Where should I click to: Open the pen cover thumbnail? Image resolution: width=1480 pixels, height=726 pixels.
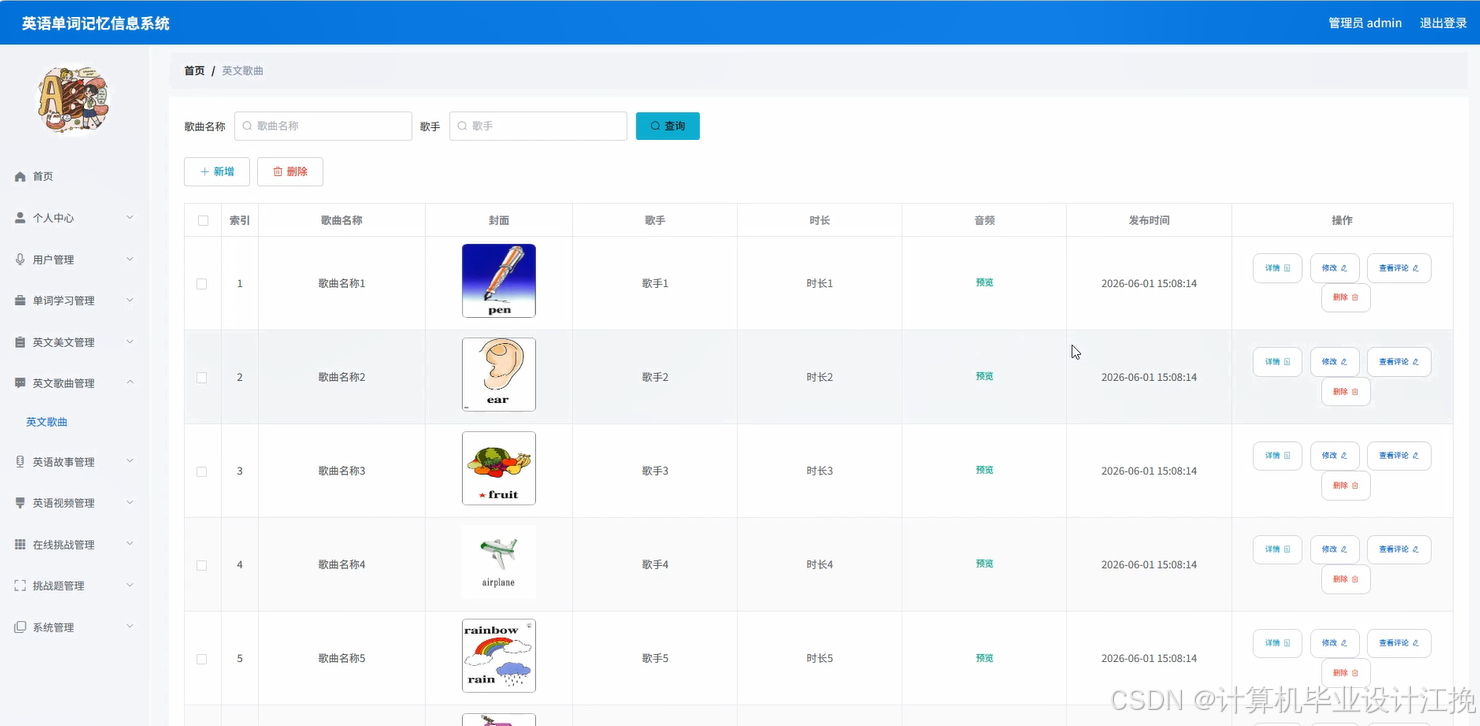[x=499, y=281]
